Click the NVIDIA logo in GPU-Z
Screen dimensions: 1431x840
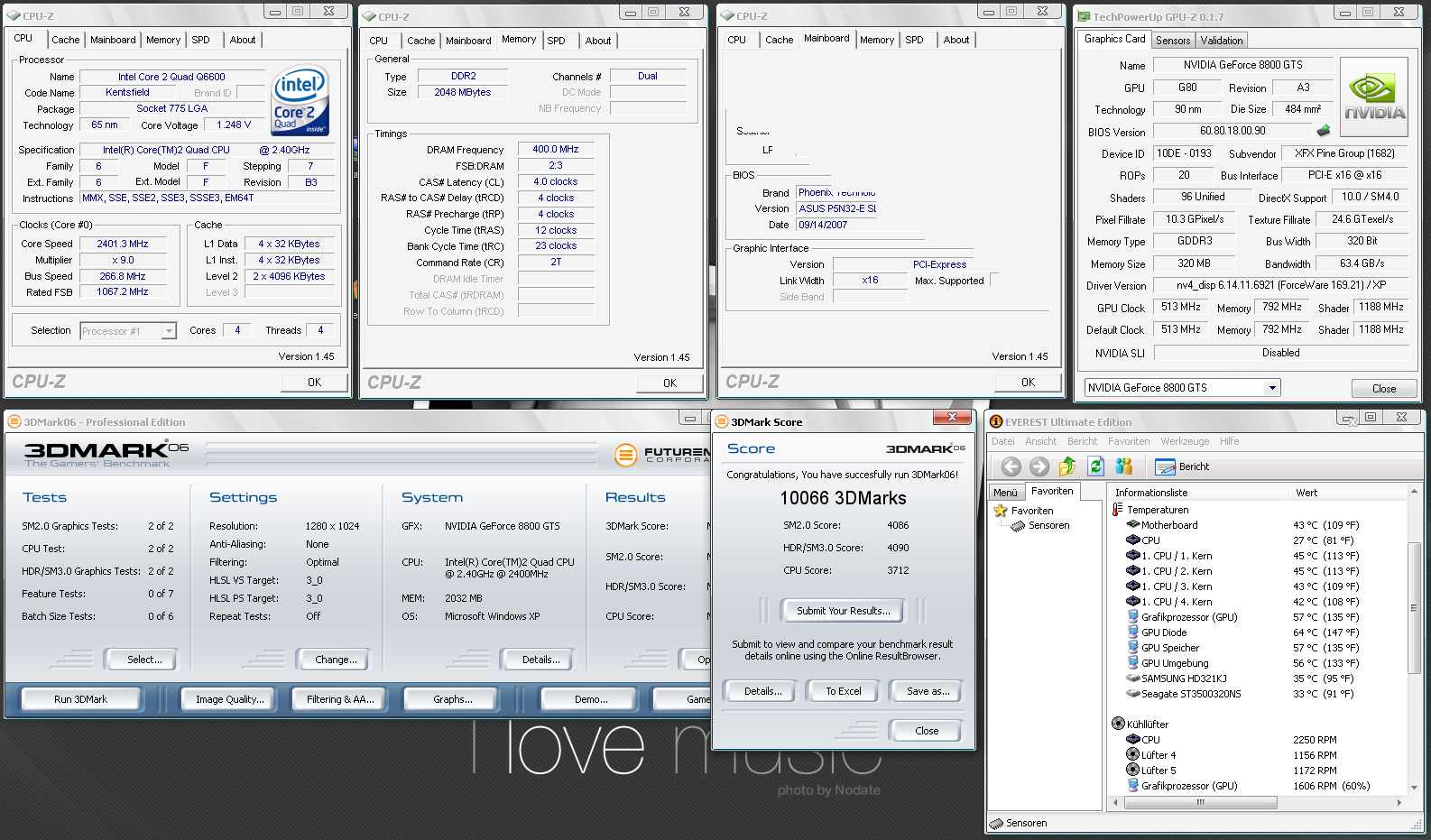coord(1374,97)
